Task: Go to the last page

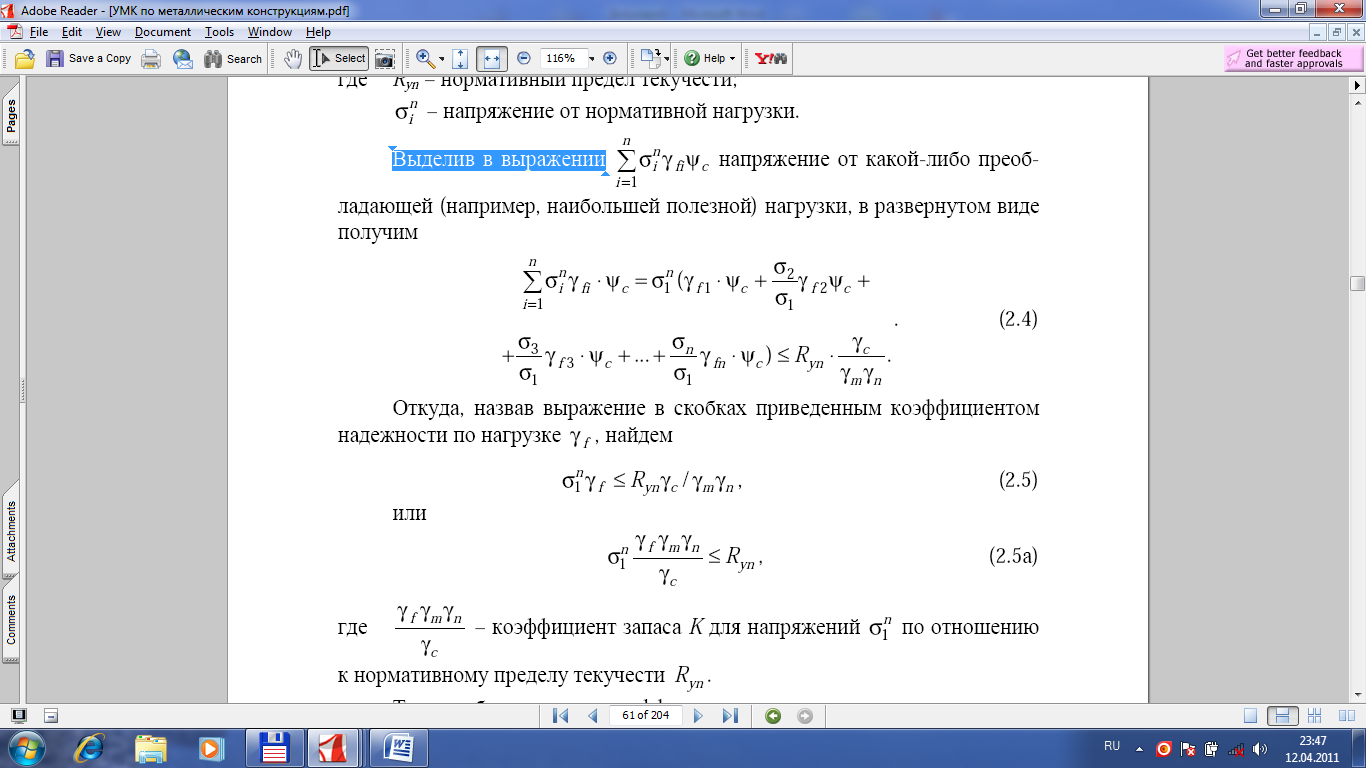Action: click(x=730, y=715)
